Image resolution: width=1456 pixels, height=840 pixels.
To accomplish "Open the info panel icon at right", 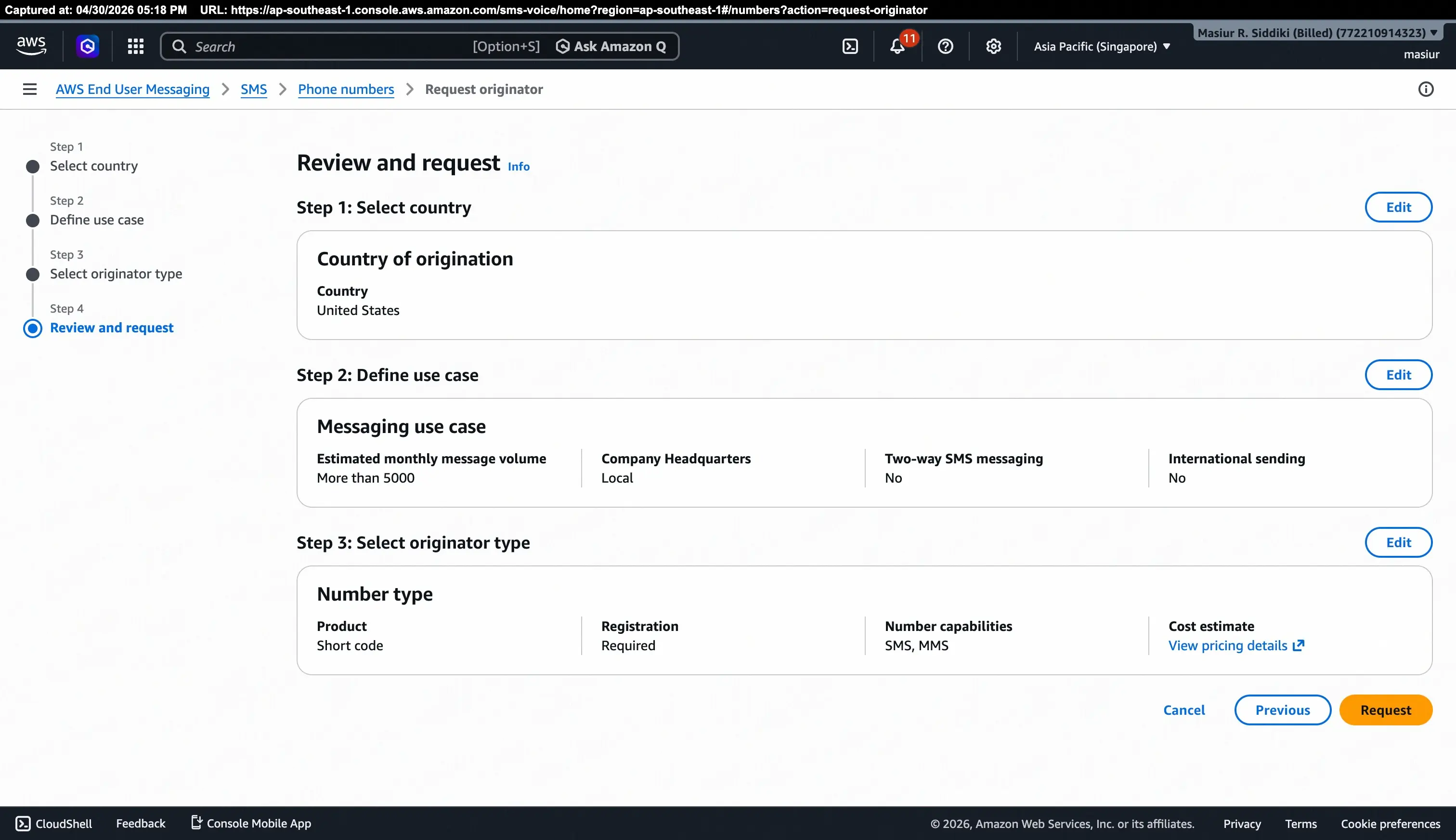I will (1426, 89).
